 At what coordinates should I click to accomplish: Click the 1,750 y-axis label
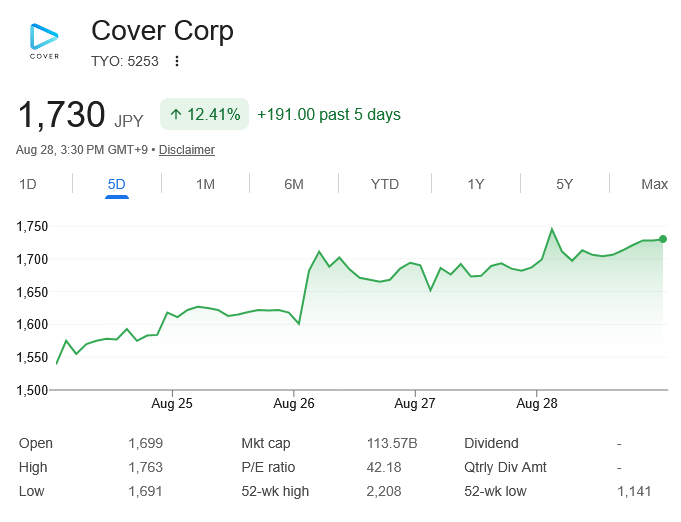click(x=32, y=226)
